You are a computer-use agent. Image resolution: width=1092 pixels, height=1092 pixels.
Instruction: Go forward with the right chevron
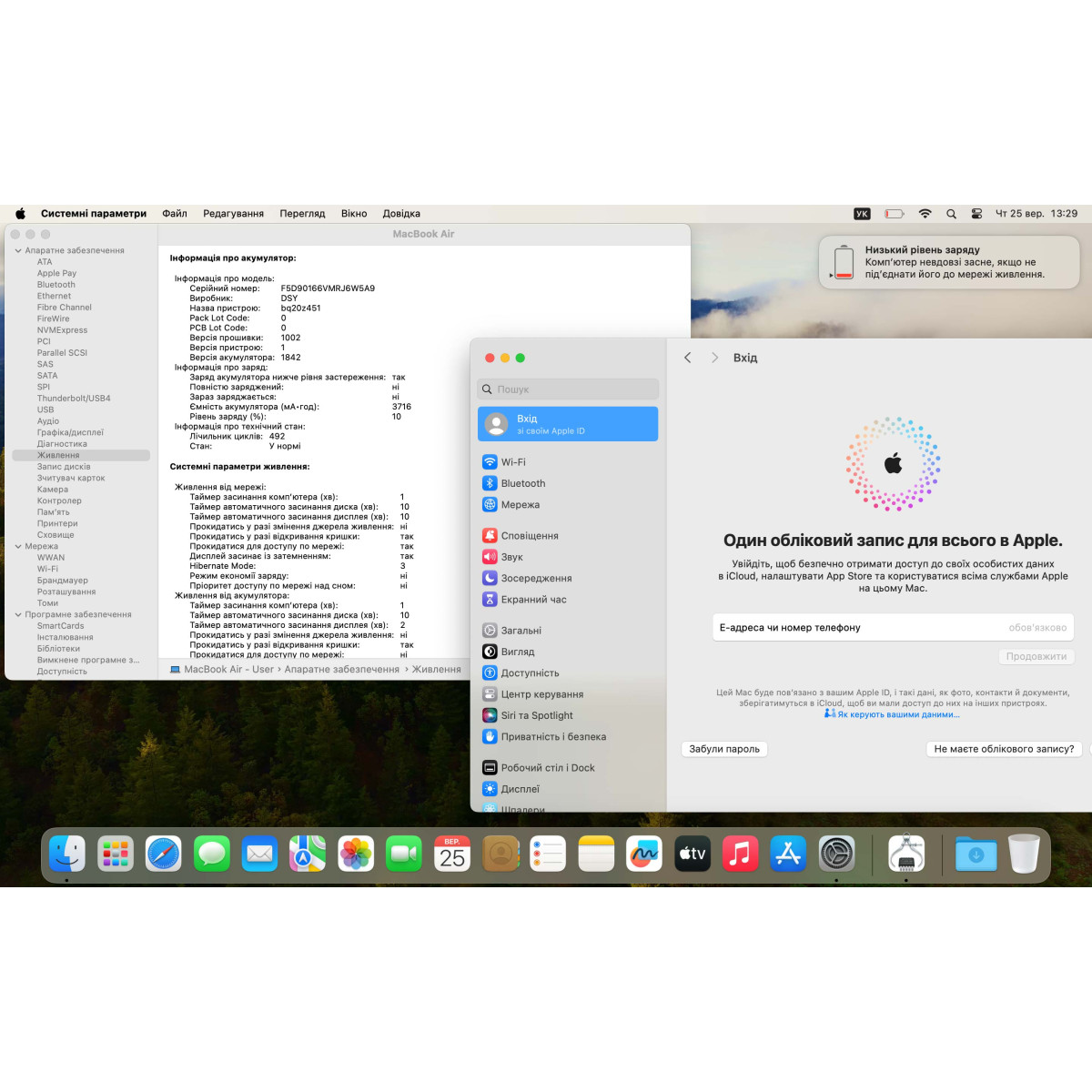714,358
